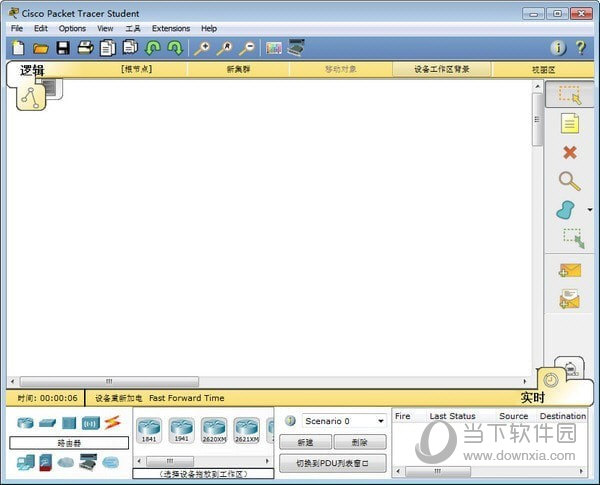The width and height of the screenshot is (600, 485).
Task: Expand the Scenario 0 dropdown
Action: point(381,421)
